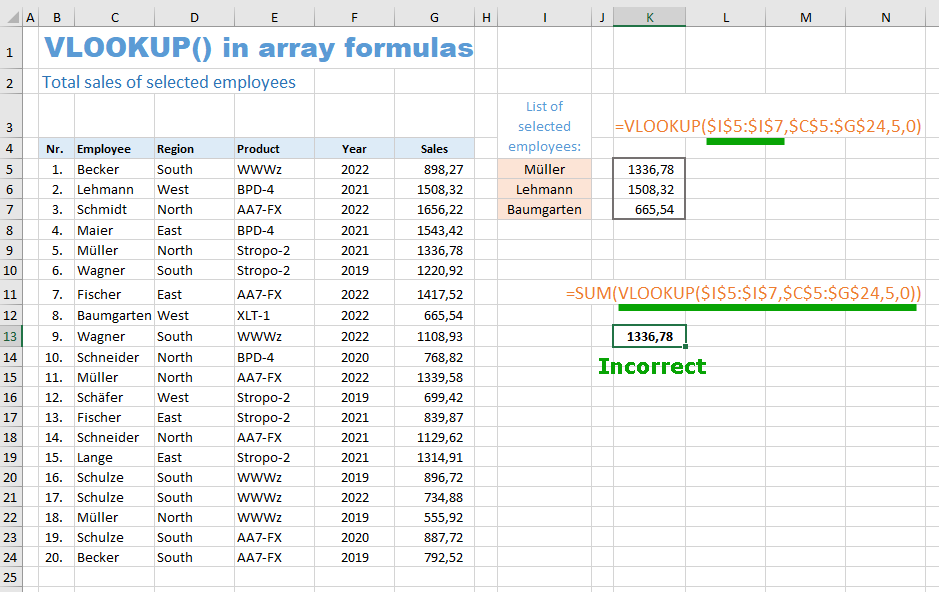Select row 25 header
The image size is (939, 592).
pyautogui.click(x=10, y=578)
